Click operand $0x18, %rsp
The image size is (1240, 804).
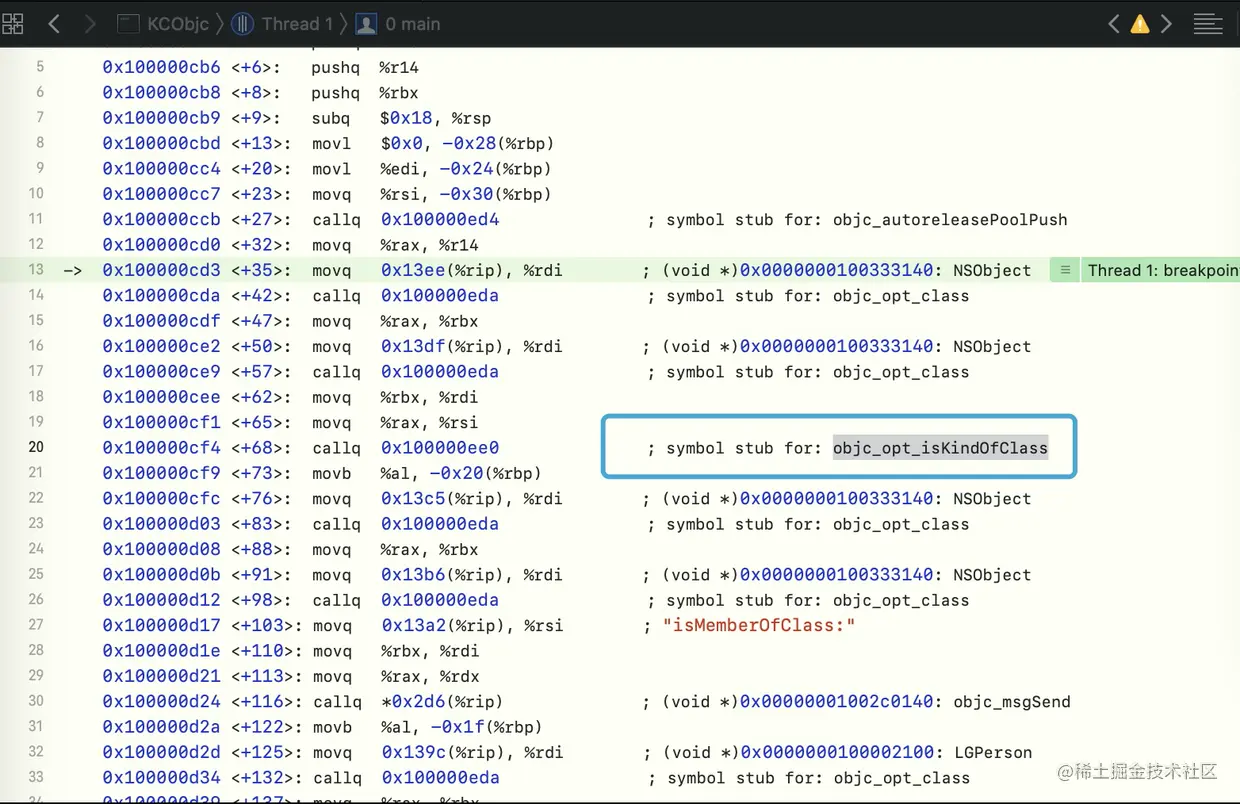tap(436, 118)
